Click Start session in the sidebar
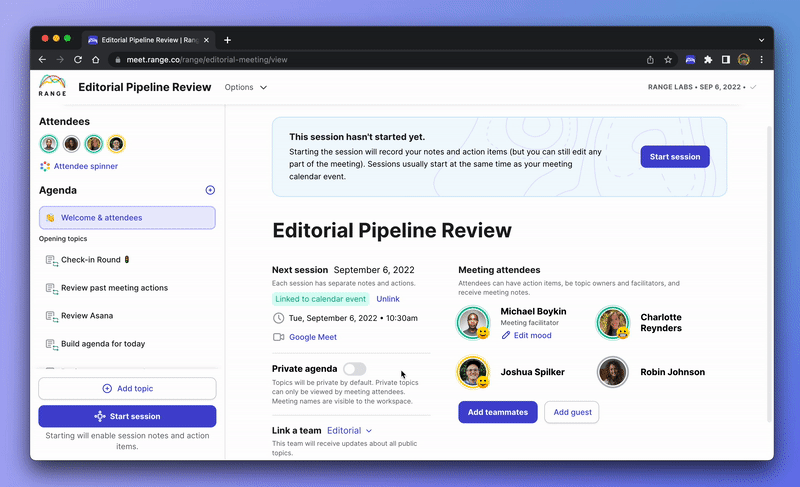Image resolution: width=800 pixels, height=487 pixels. point(127,416)
